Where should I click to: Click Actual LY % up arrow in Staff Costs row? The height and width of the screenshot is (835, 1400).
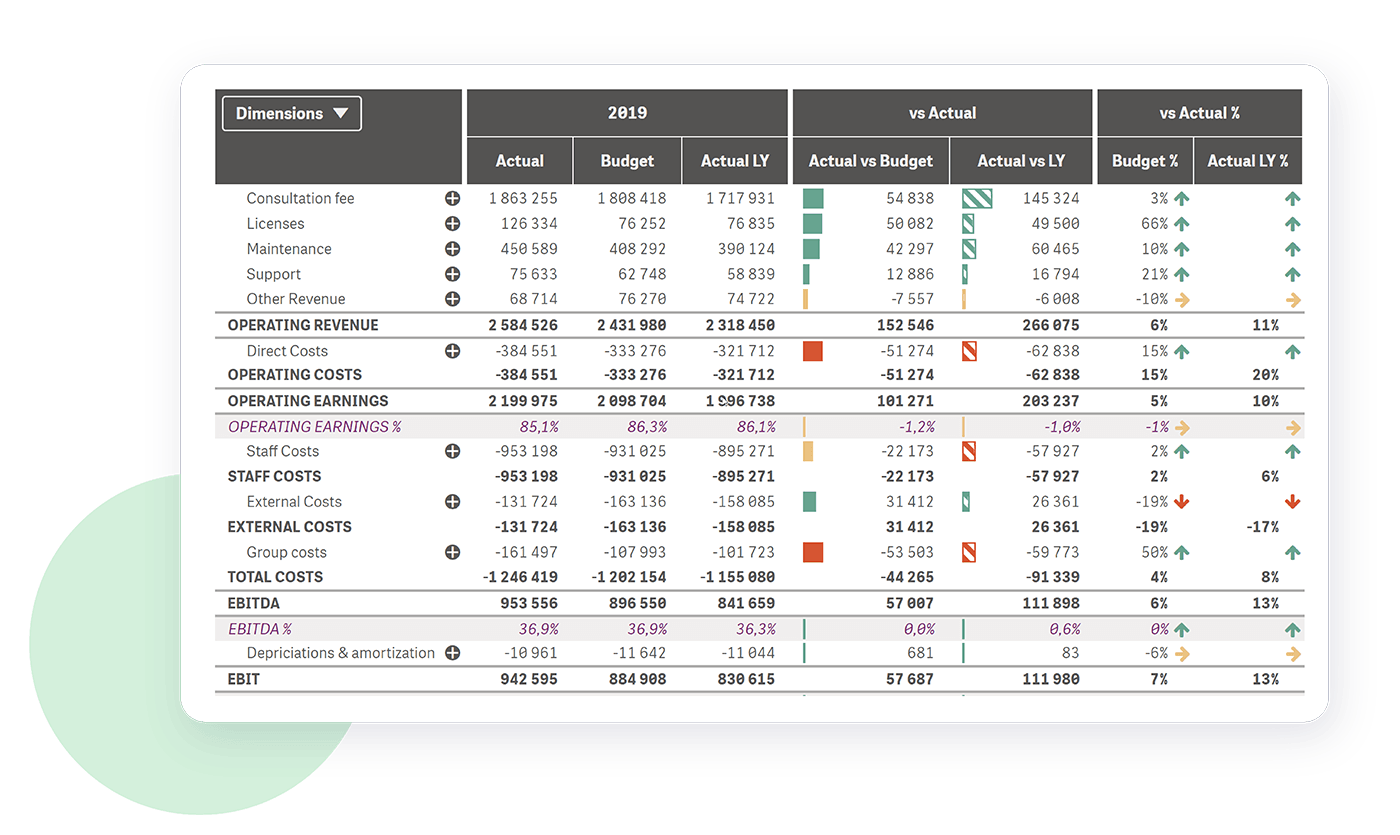click(1293, 452)
